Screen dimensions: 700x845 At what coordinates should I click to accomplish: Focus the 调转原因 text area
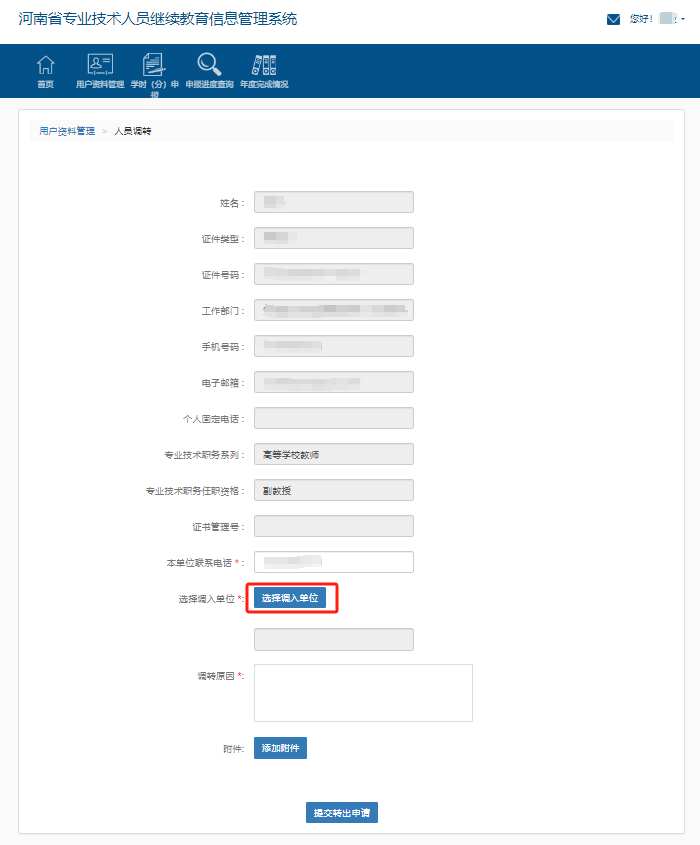[x=363, y=692]
